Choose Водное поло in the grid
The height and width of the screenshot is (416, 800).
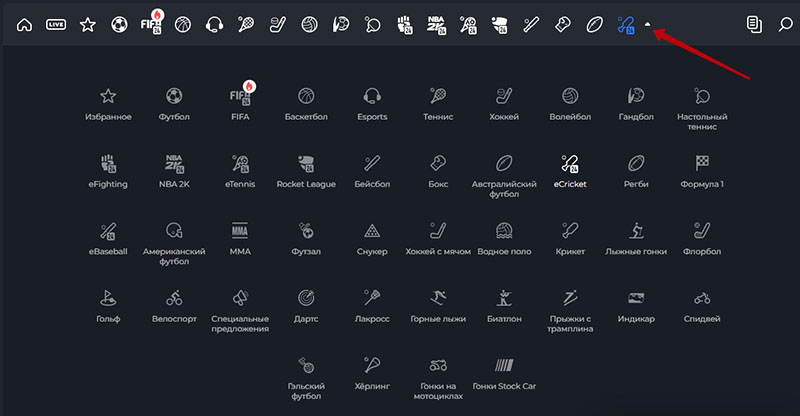[x=504, y=238]
